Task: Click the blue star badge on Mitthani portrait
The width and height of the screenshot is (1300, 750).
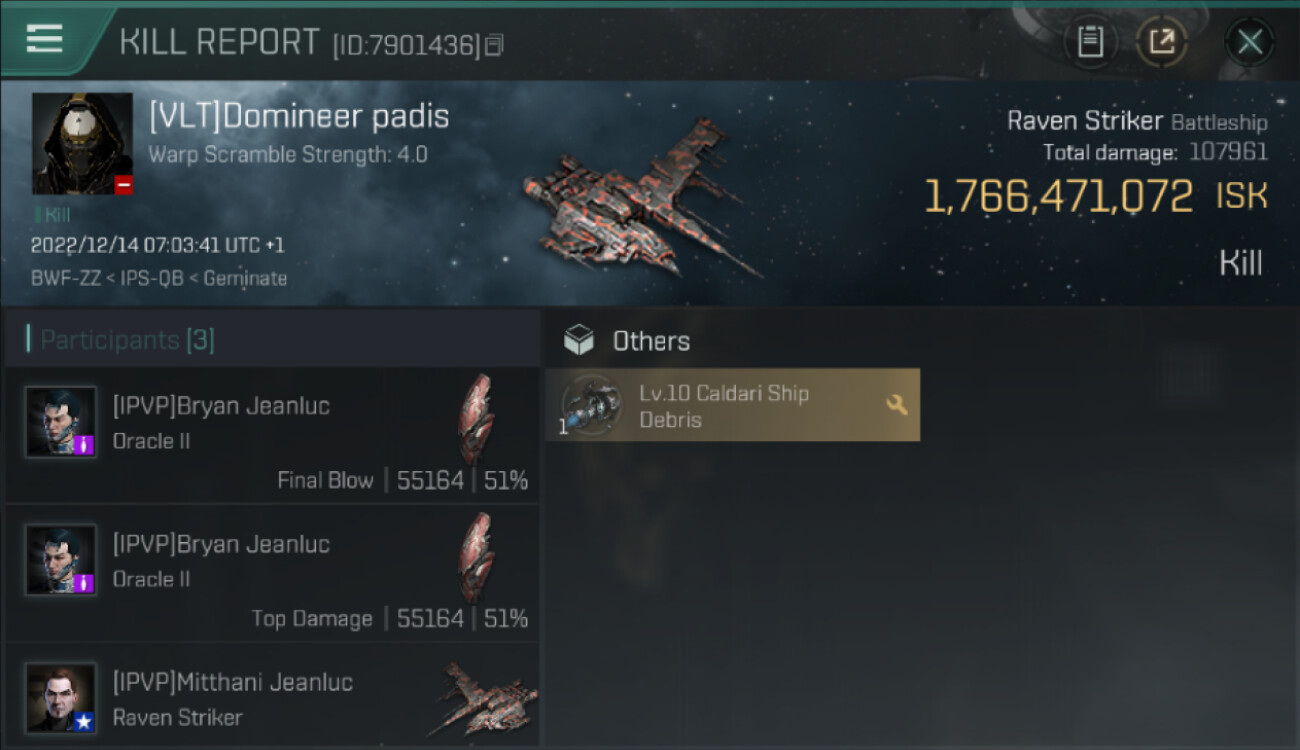Action: coord(84,721)
